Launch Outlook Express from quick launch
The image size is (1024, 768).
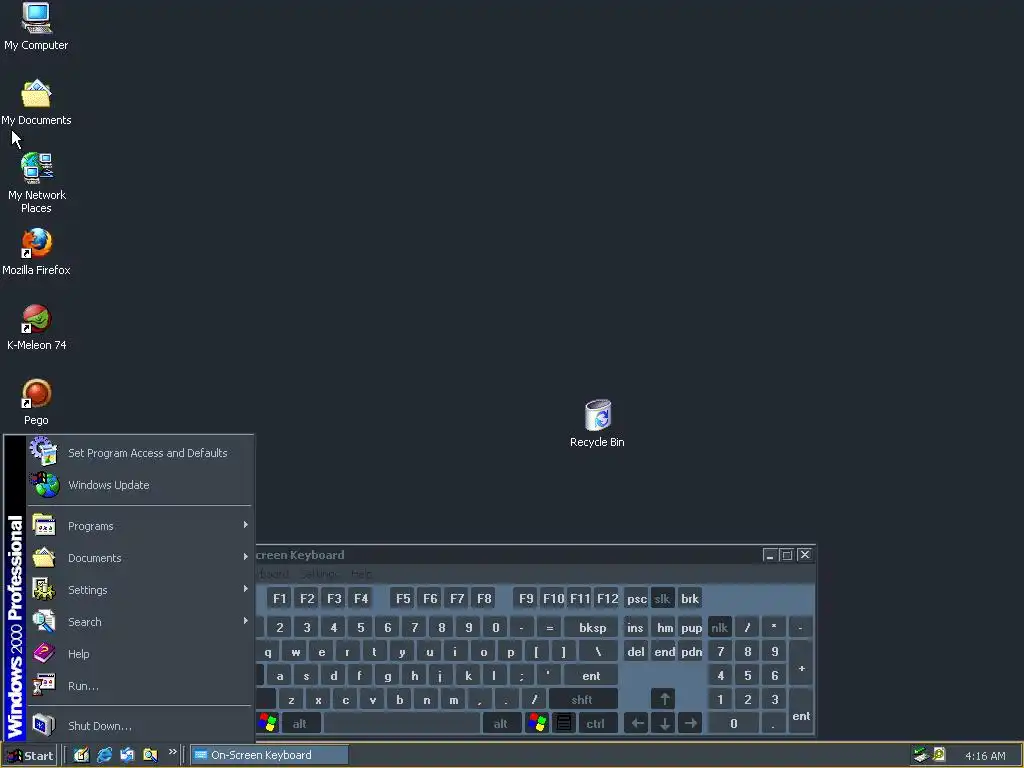127,755
